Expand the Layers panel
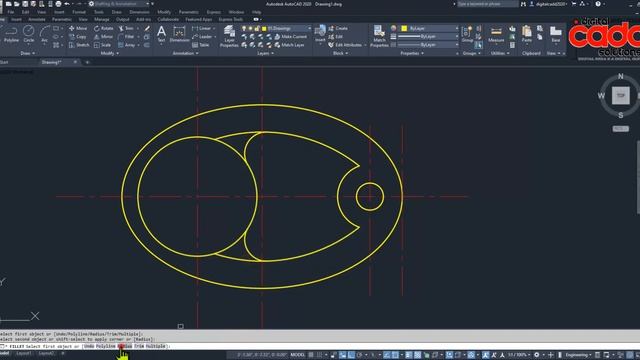The height and width of the screenshot is (360, 640). pos(265,53)
